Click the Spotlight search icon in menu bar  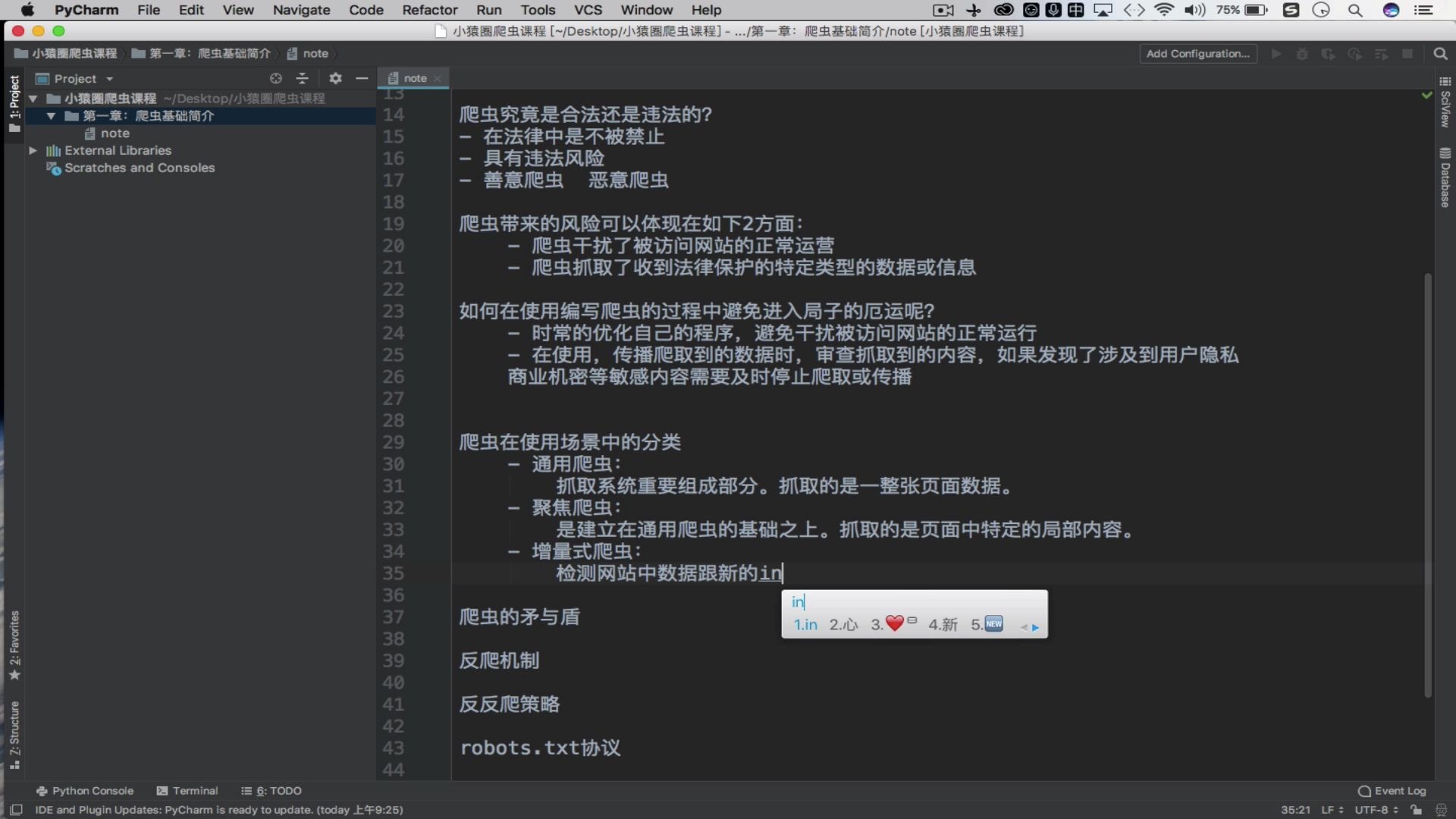pyautogui.click(x=1354, y=10)
